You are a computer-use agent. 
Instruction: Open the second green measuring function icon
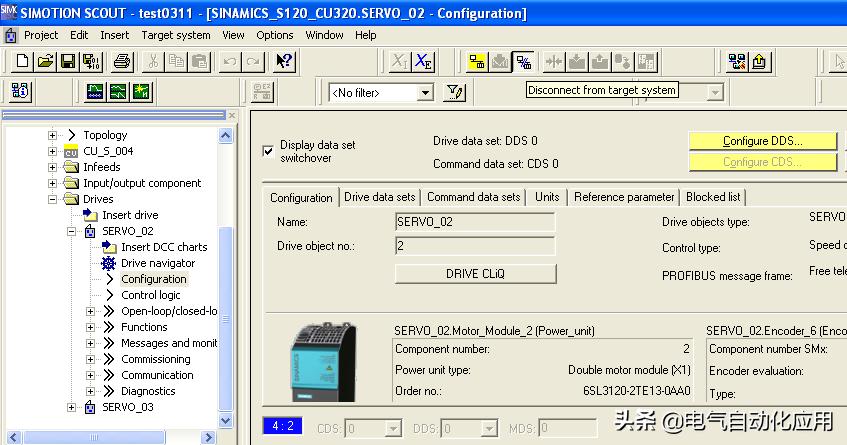[118, 91]
